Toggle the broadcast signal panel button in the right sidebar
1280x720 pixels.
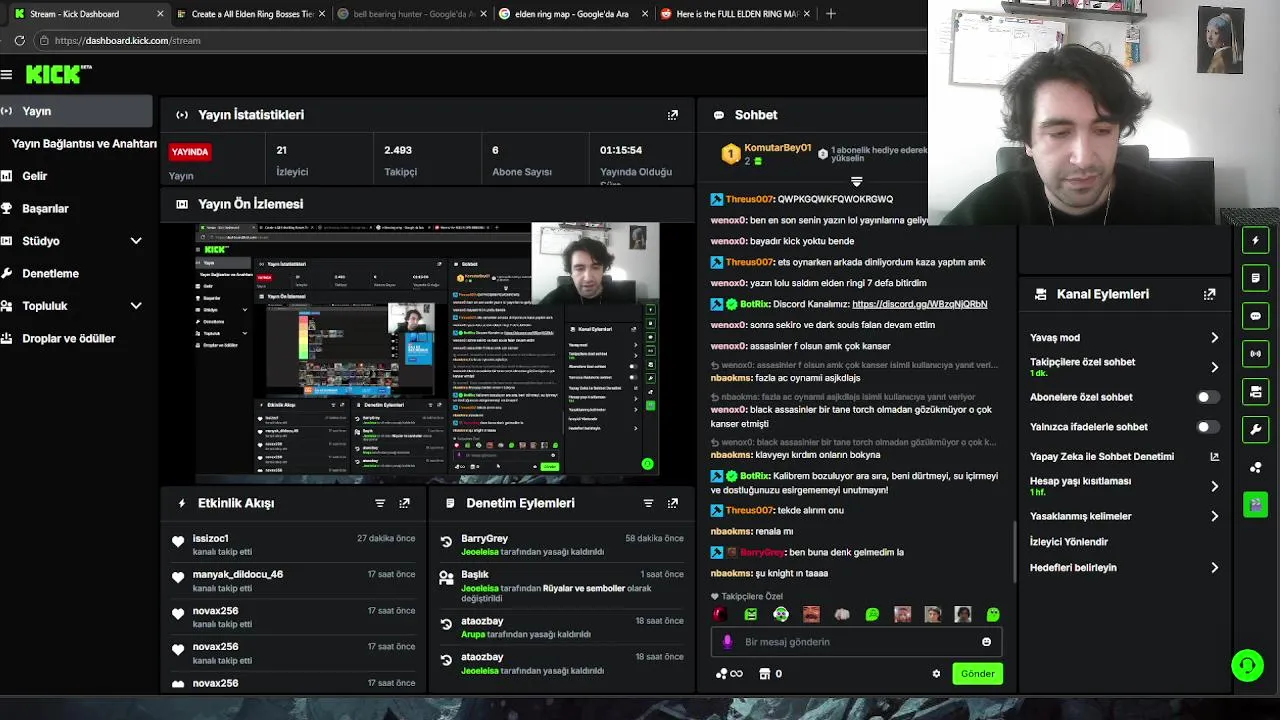point(1256,353)
